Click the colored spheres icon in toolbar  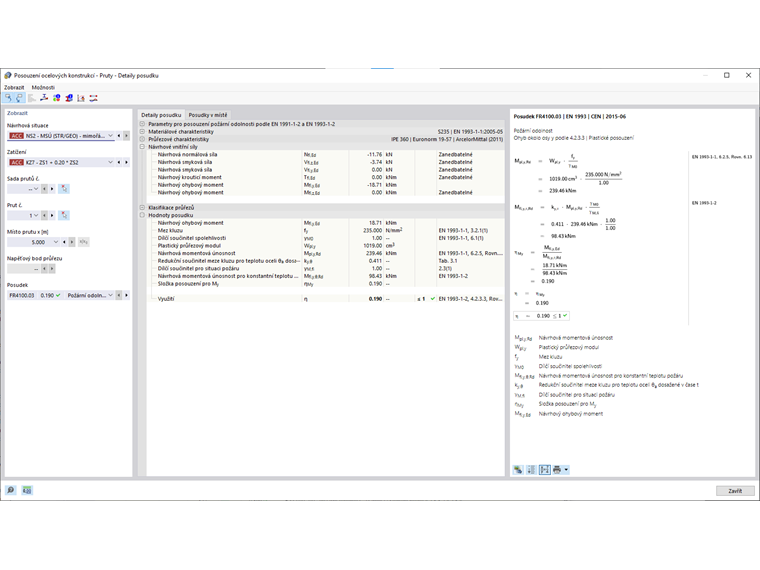point(57,98)
